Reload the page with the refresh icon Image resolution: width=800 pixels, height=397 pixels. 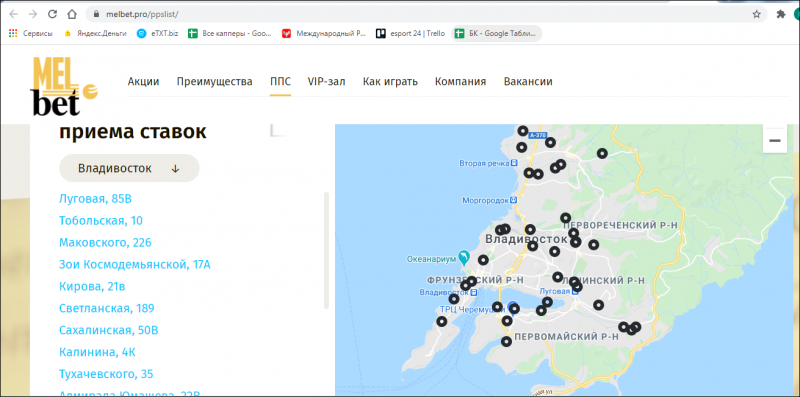pos(52,14)
